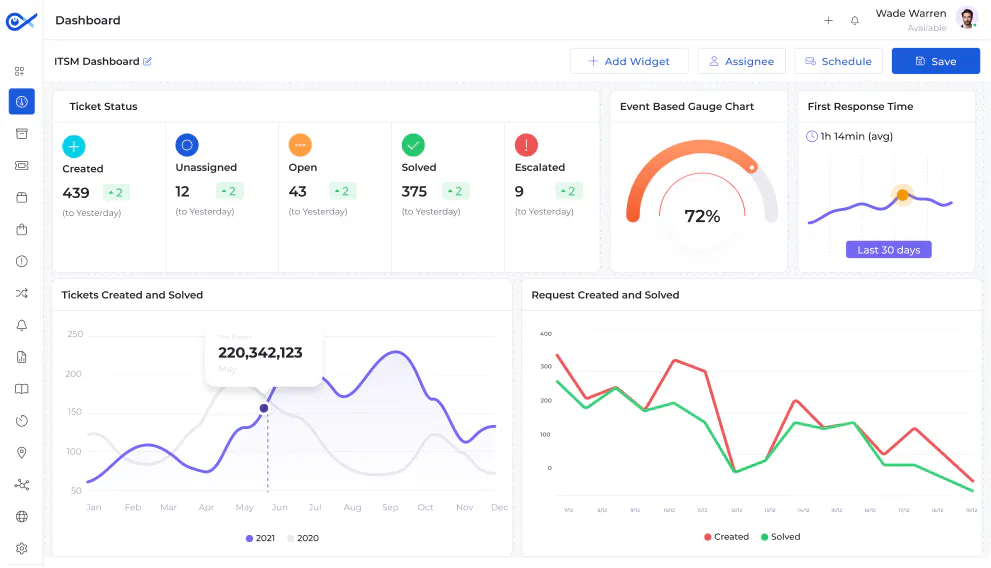Click the 375 Solved count

[x=415, y=191]
